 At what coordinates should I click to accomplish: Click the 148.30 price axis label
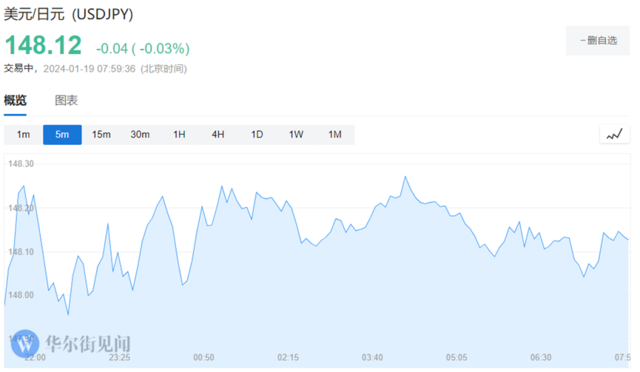[x=21, y=164]
